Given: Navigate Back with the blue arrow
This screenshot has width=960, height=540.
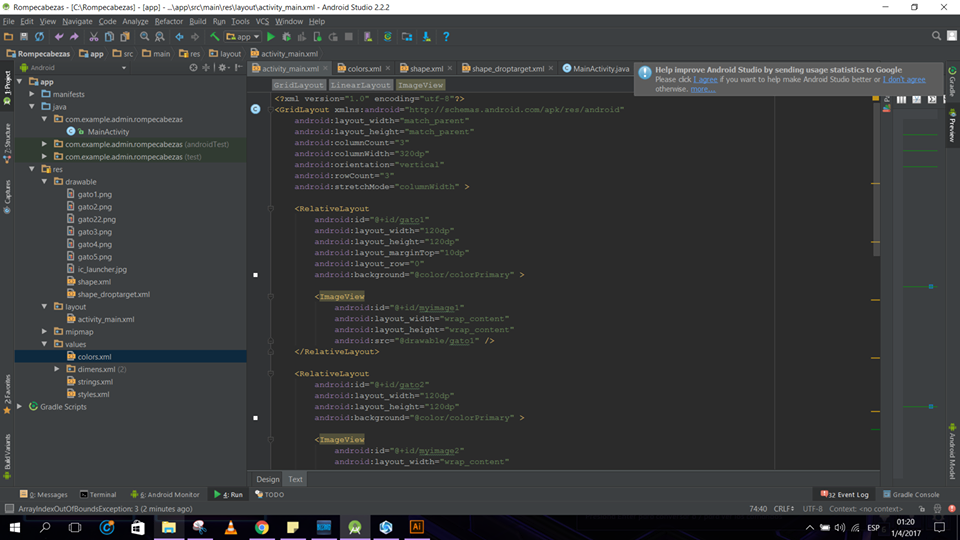Looking at the screenshot, I should coord(179,37).
